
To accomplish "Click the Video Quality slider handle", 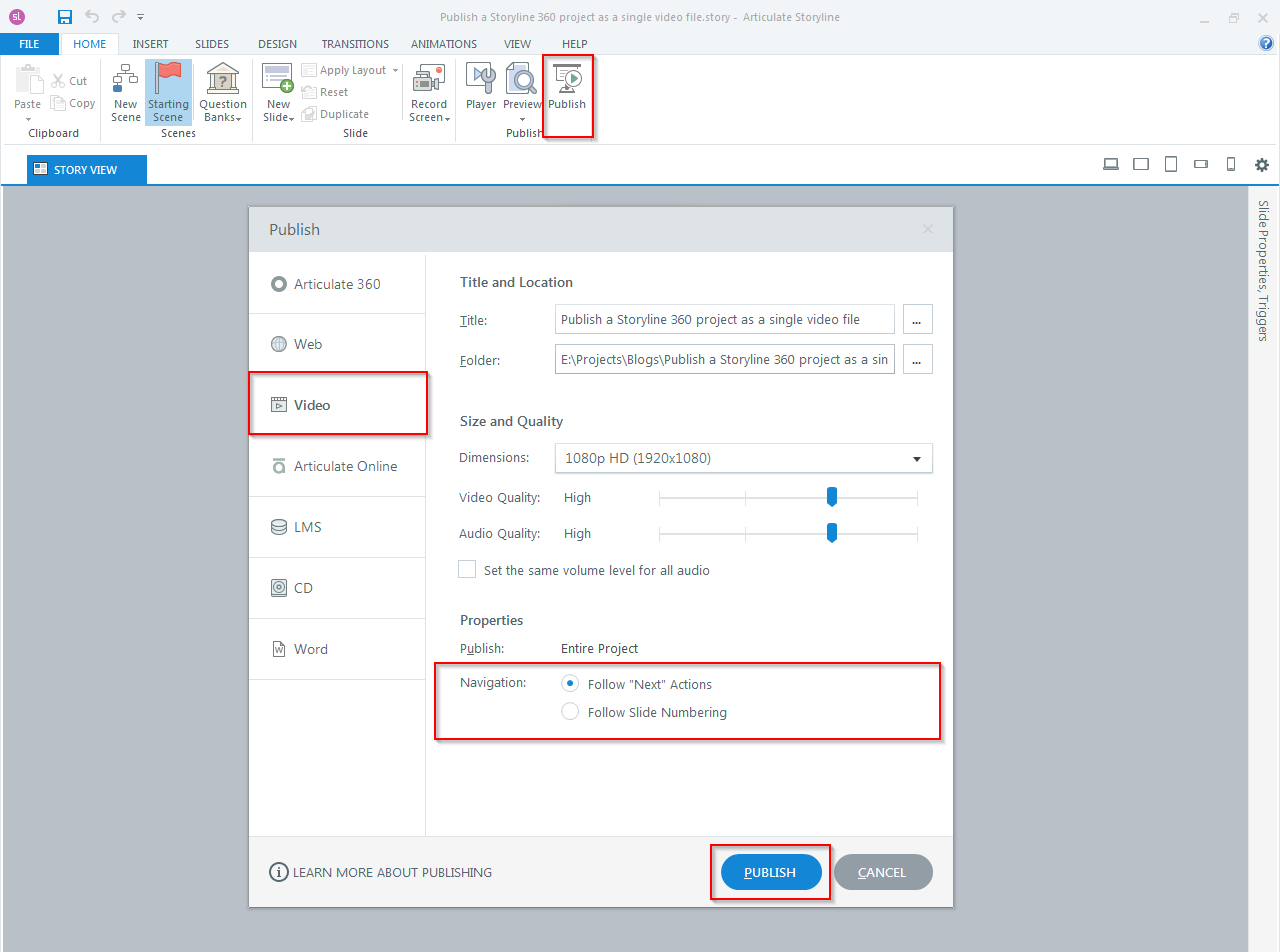I will tap(831, 497).
